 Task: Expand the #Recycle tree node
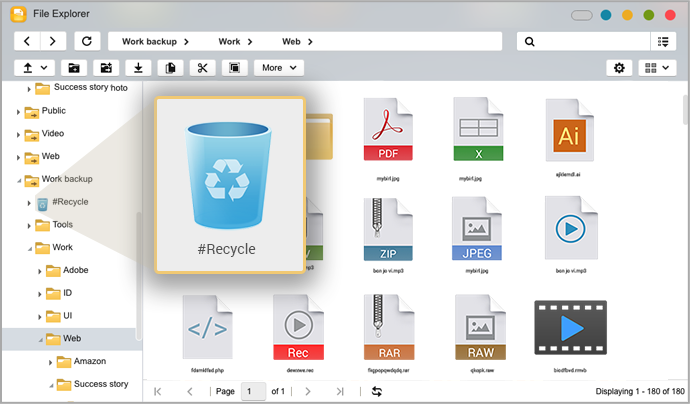coord(29,203)
